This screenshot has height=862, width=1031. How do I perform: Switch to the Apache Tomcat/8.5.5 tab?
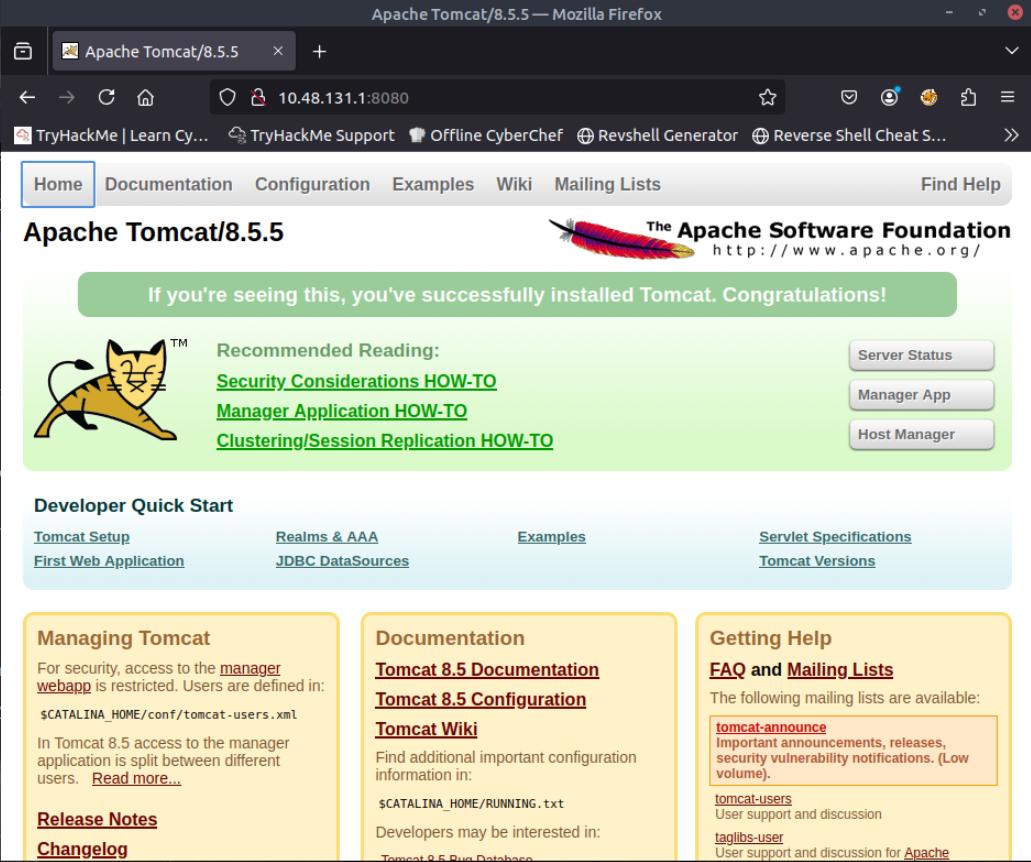click(160, 51)
